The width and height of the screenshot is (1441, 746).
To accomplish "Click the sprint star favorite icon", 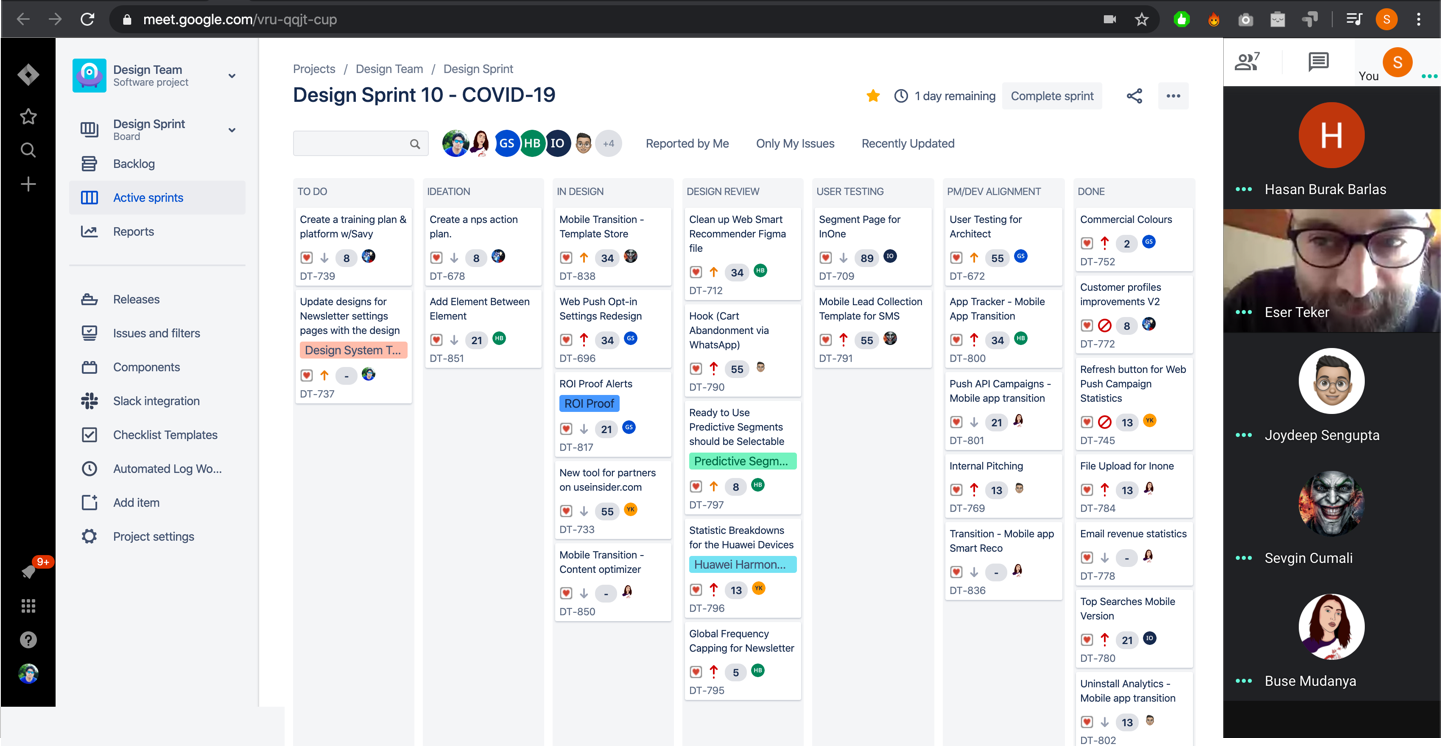I will click(x=873, y=96).
